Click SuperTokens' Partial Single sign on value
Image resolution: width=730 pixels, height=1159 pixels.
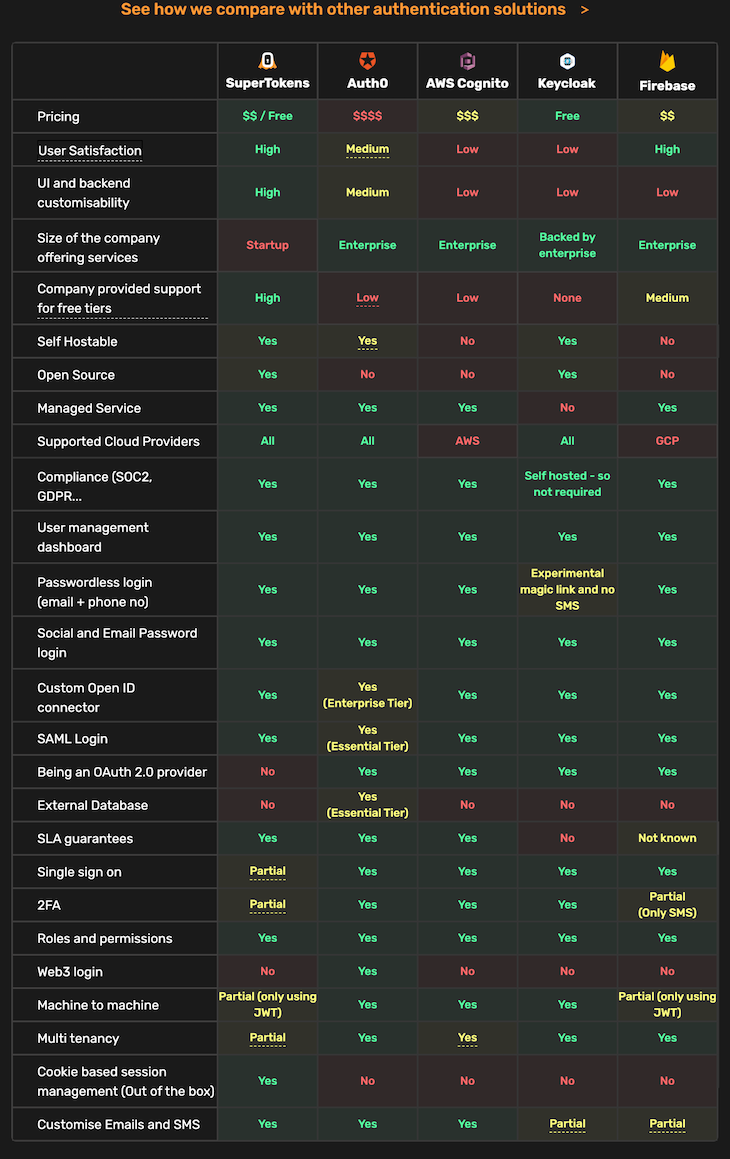click(x=267, y=871)
